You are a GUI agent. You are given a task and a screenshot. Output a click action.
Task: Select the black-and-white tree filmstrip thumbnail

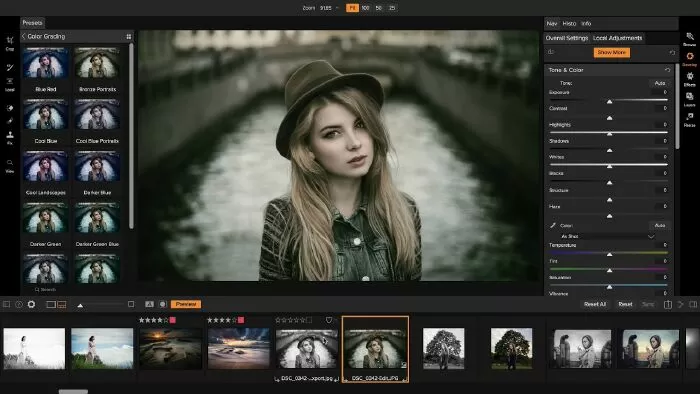(443, 348)
